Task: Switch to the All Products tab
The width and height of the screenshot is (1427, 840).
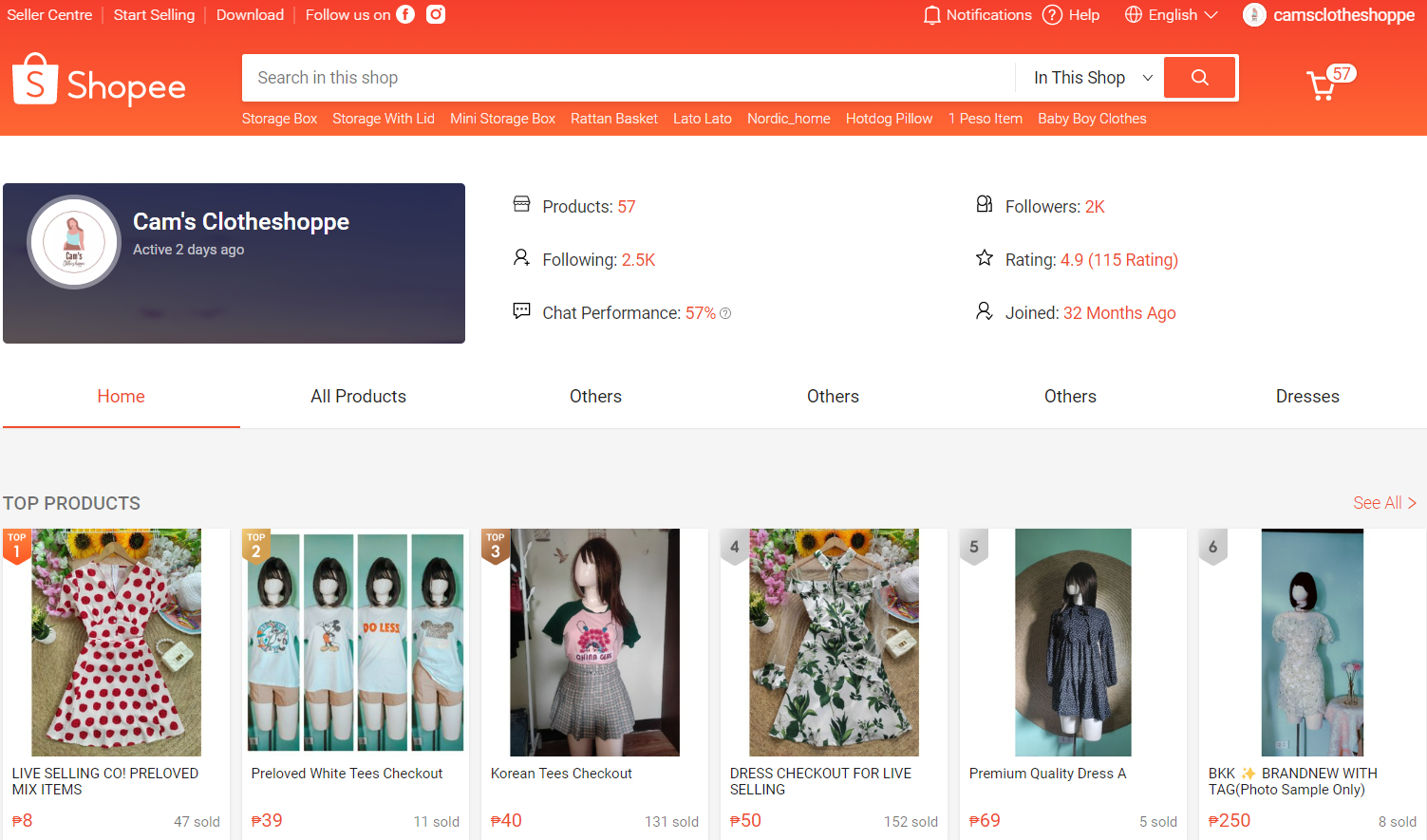Action: (x=359, y=397)
